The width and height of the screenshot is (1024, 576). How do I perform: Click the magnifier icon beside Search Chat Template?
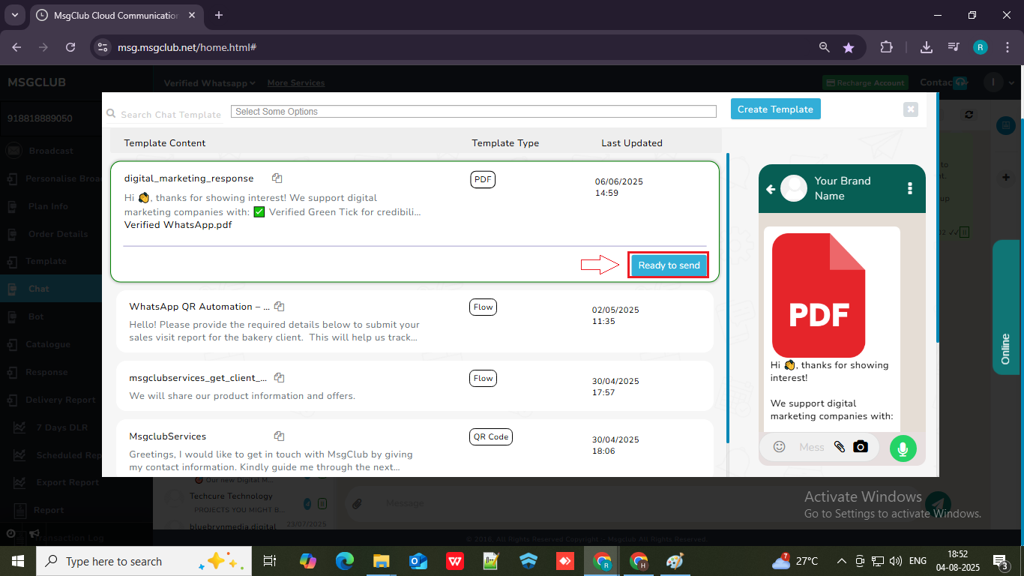(x=111, y=114)
